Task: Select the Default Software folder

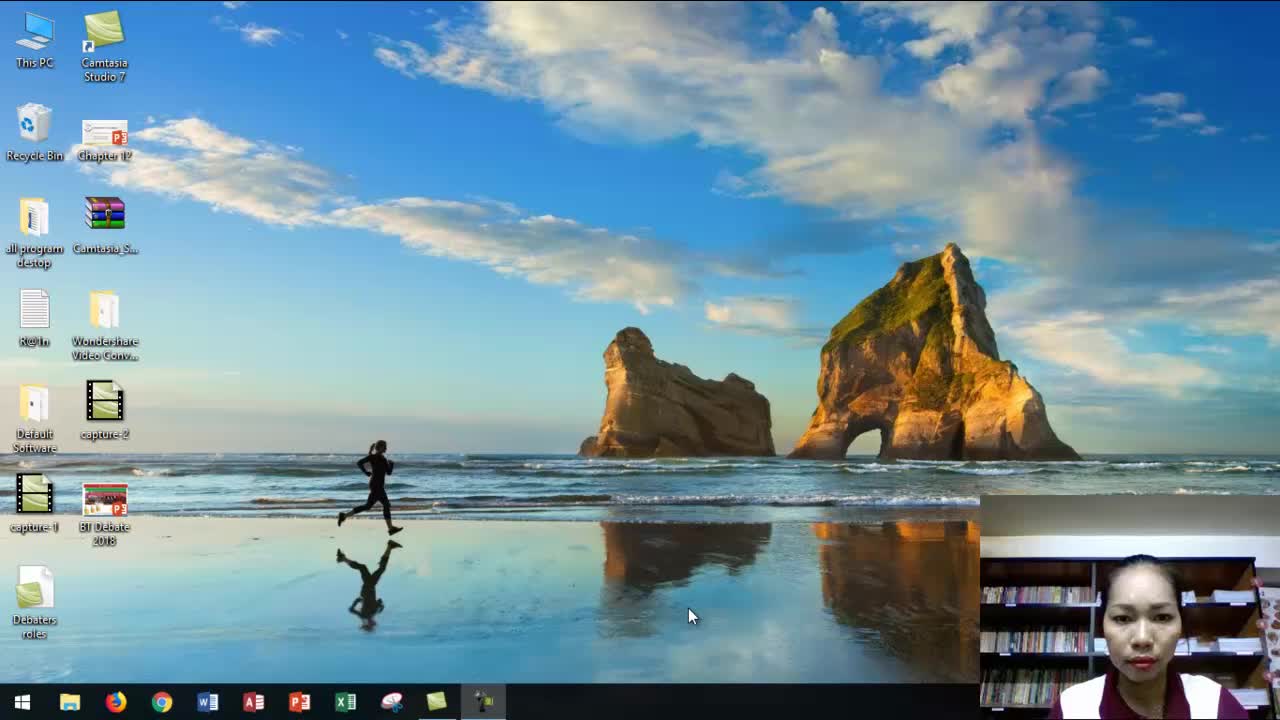Action: (x=34, y=418)
